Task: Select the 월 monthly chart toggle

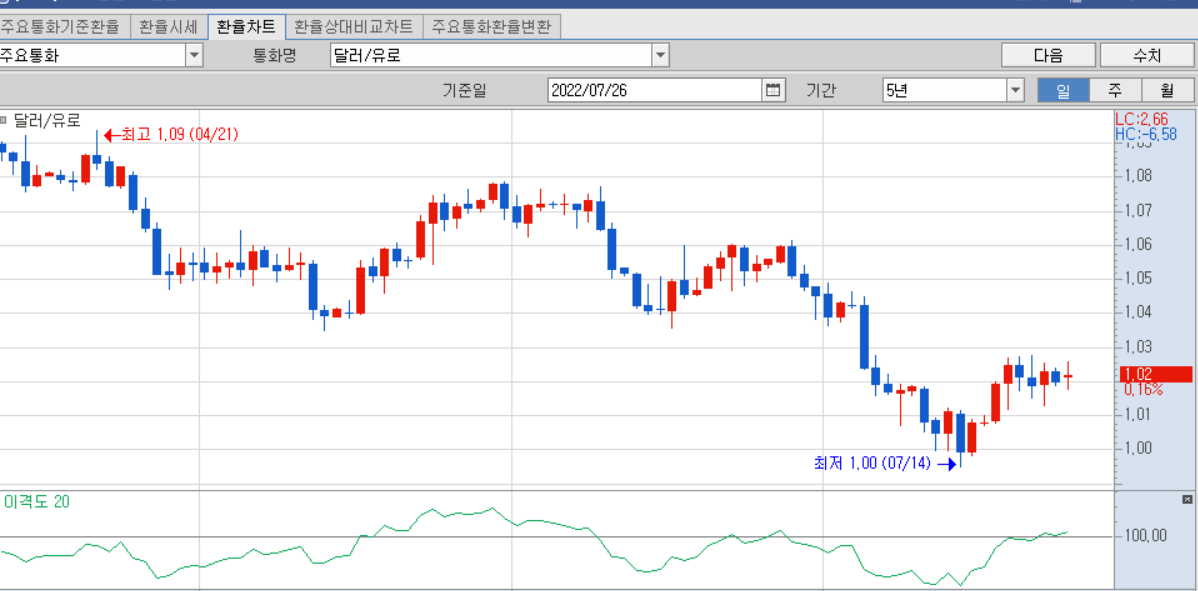Action: 1167,90
